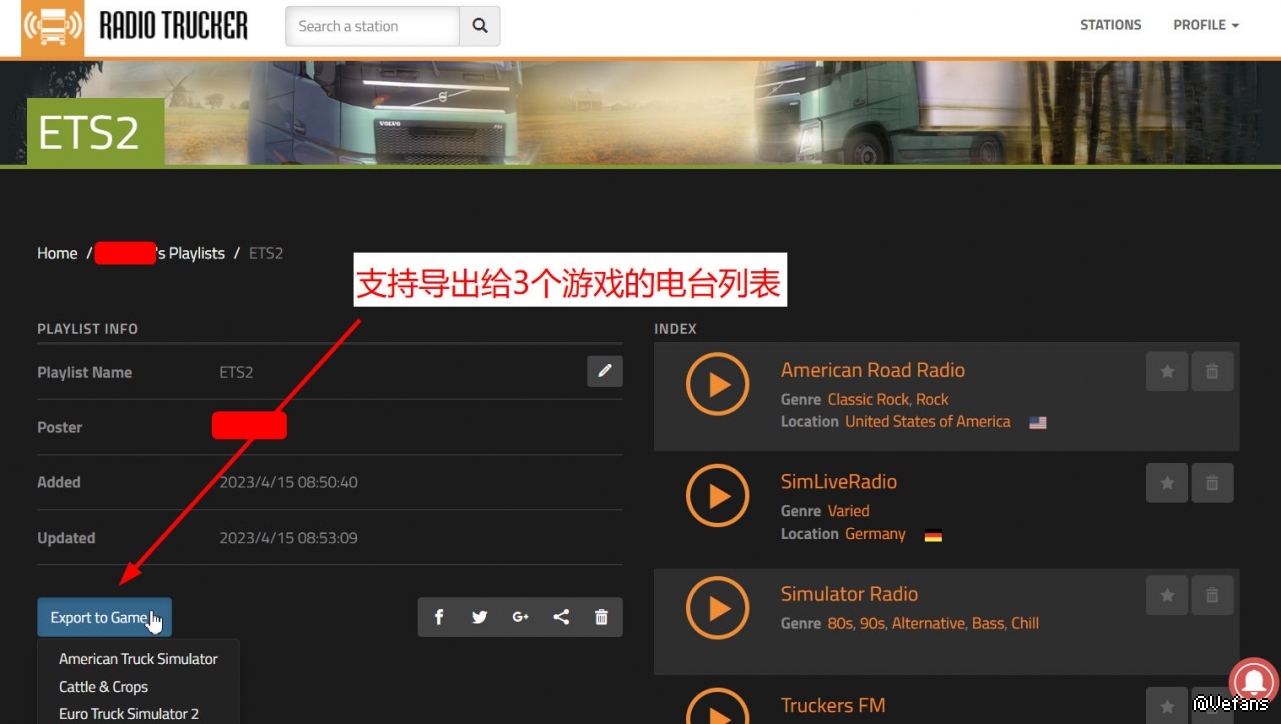Play Simulator Radio station
Screen dimensions: 1281x724
tap(718, 608)
